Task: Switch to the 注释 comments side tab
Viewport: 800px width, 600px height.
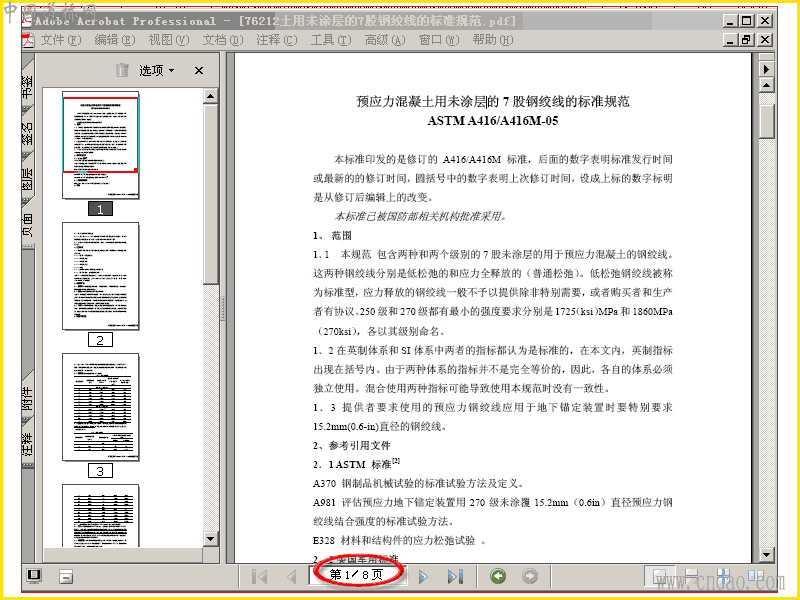Action: (28, 442)
